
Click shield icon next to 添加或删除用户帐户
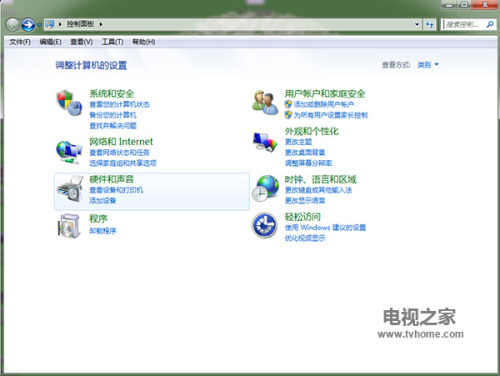point(288,104)
